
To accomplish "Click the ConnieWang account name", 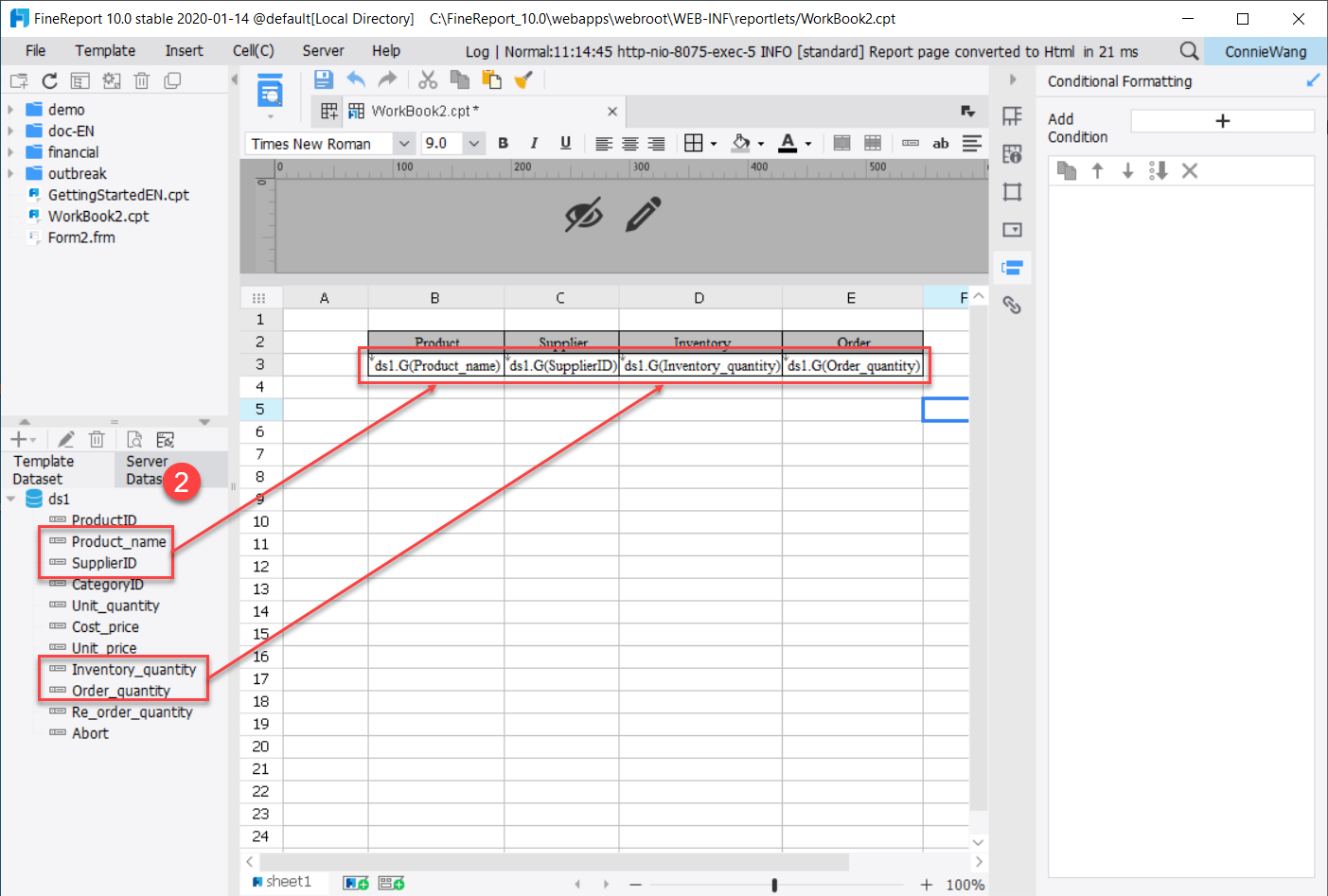I will pos(1265,50).
